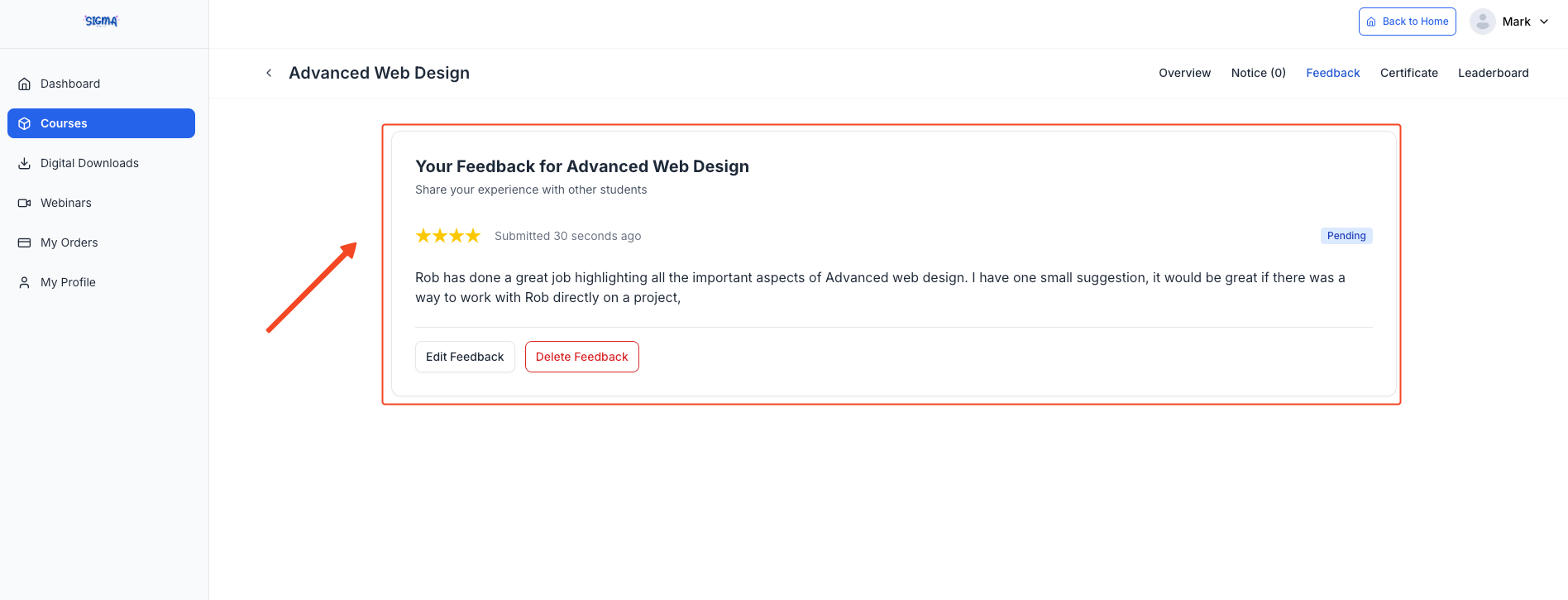Click 'Share your experience with other students' text
1568x600 pixels.
tap(531, 190)
